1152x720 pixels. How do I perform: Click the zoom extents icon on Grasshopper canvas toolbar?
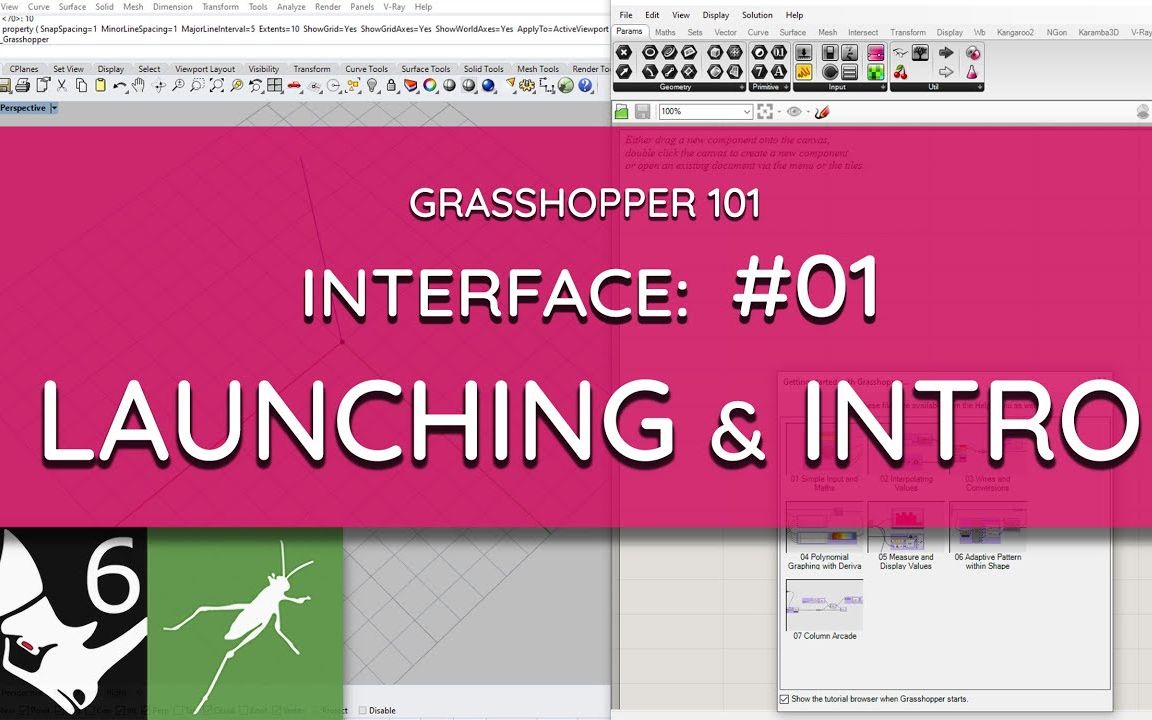765,112
